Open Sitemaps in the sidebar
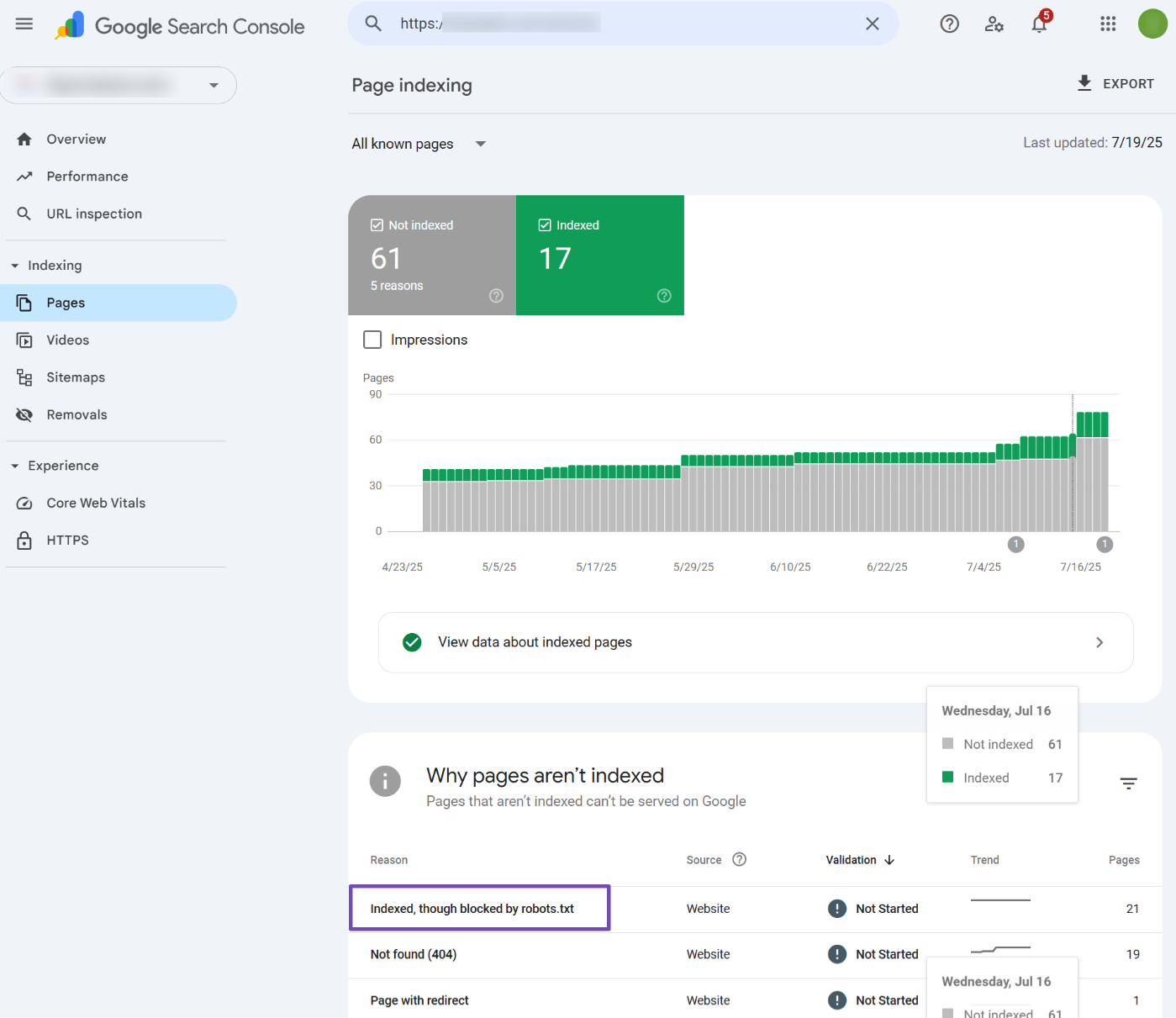 tap(76, 377)
